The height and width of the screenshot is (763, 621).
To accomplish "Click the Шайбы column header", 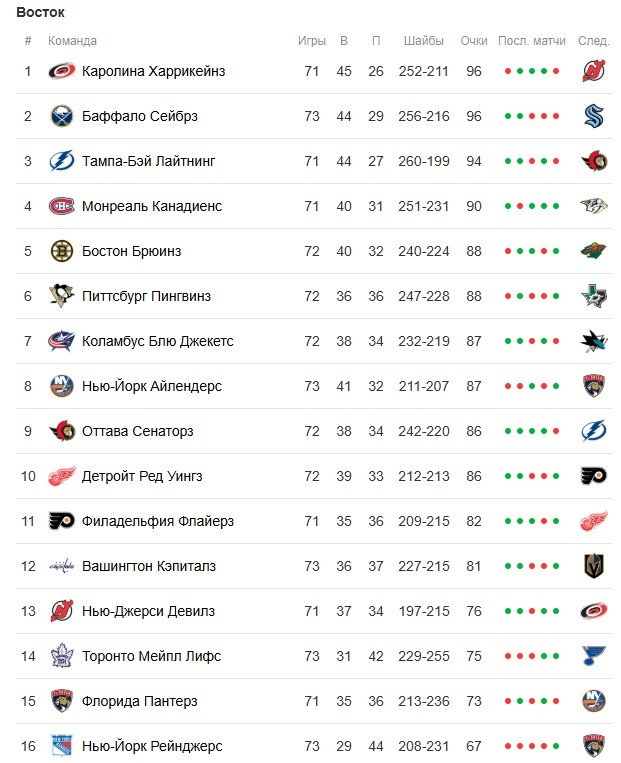I will 424,41.
